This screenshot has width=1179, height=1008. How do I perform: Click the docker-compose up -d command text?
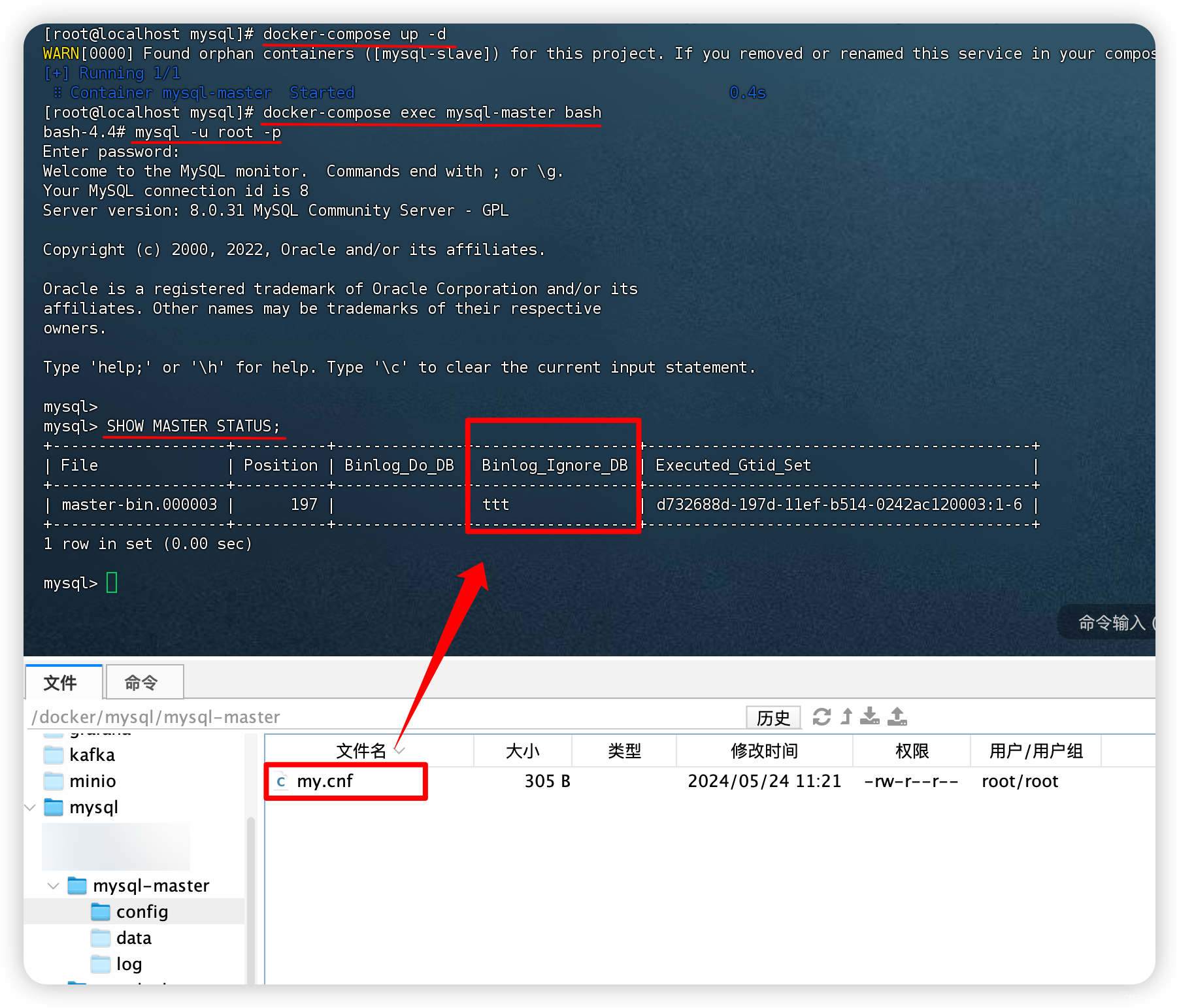click(355, 33)
